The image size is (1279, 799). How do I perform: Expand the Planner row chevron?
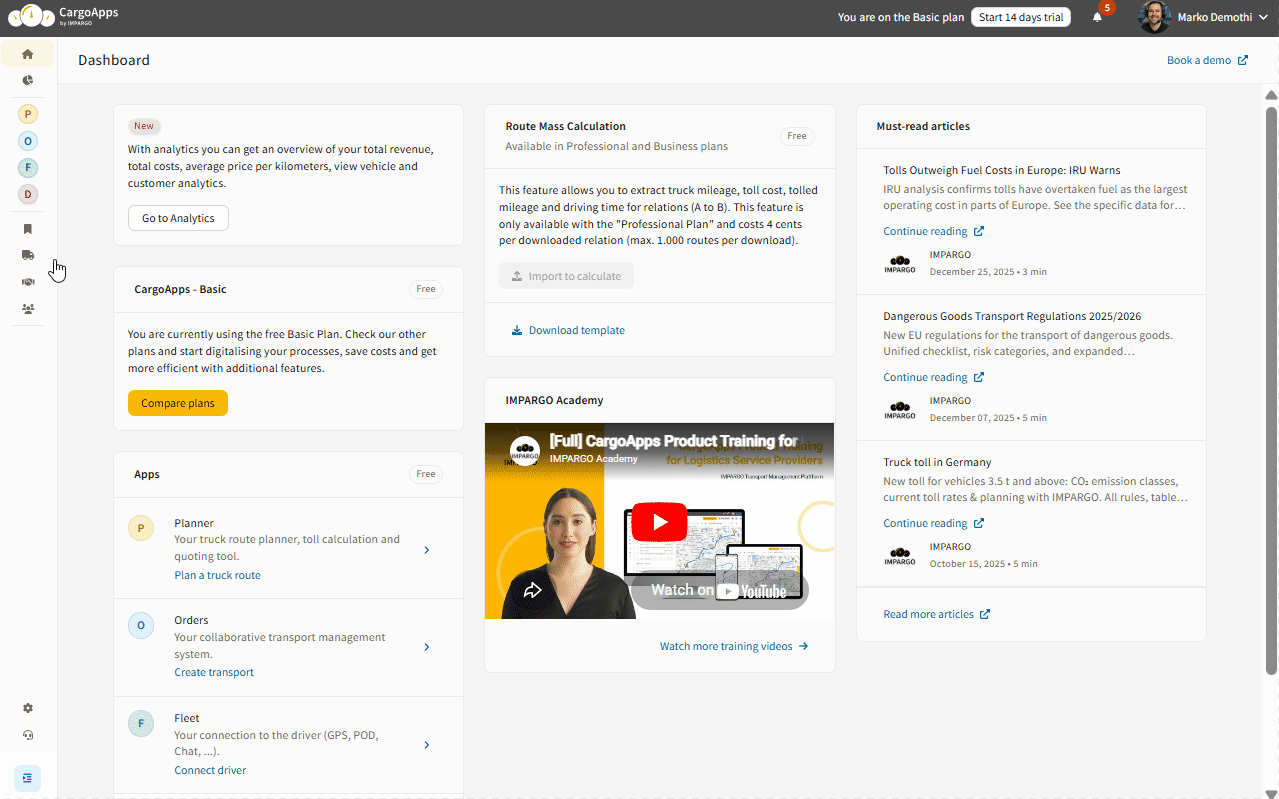(x=427, y=549)
